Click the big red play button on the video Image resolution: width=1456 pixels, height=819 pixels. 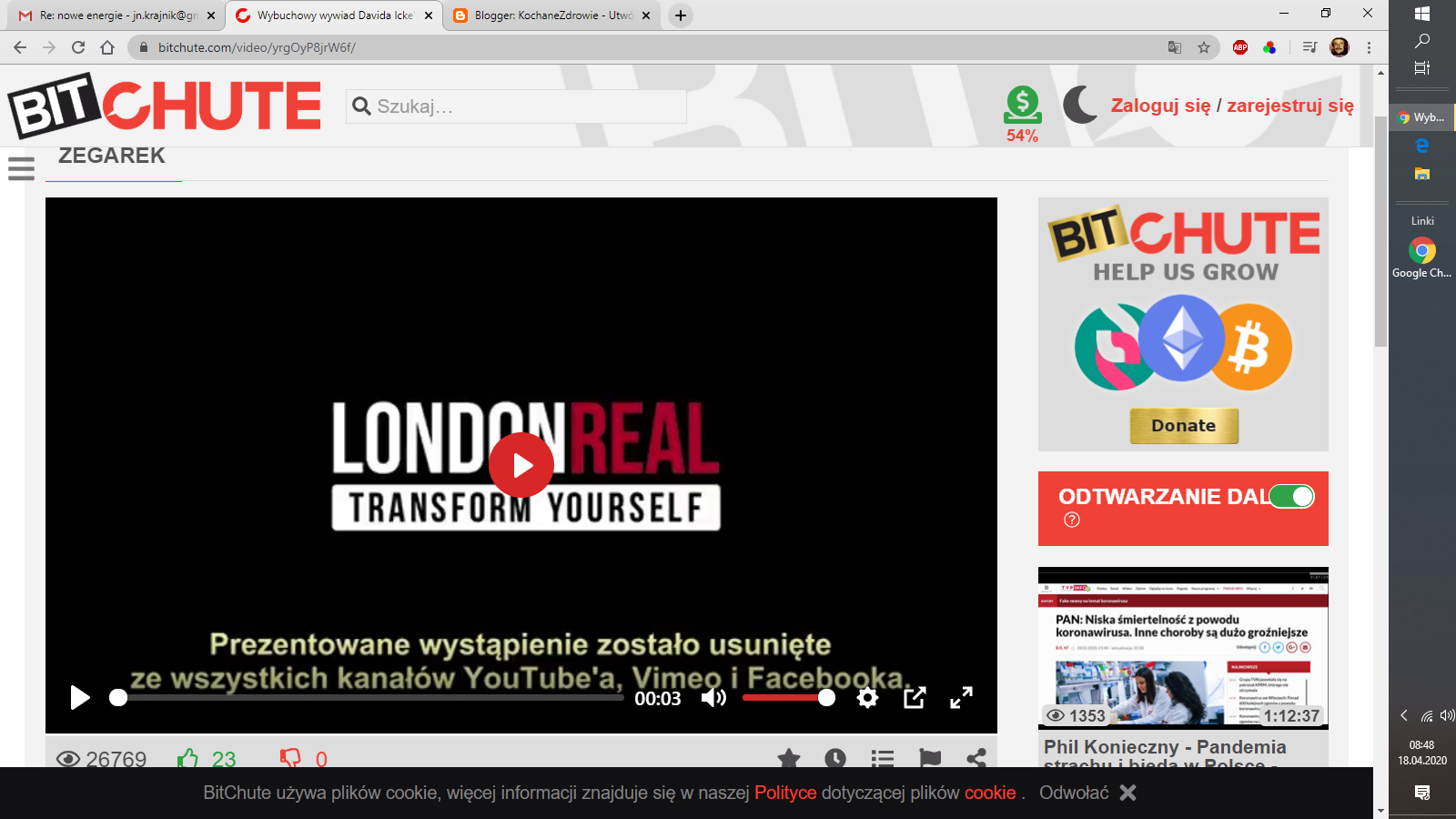click(521, 465)
